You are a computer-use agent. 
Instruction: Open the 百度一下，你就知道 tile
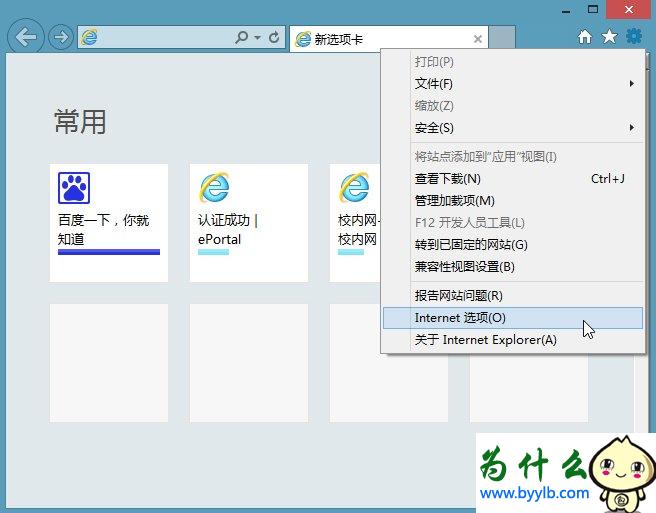pos(109,223)
